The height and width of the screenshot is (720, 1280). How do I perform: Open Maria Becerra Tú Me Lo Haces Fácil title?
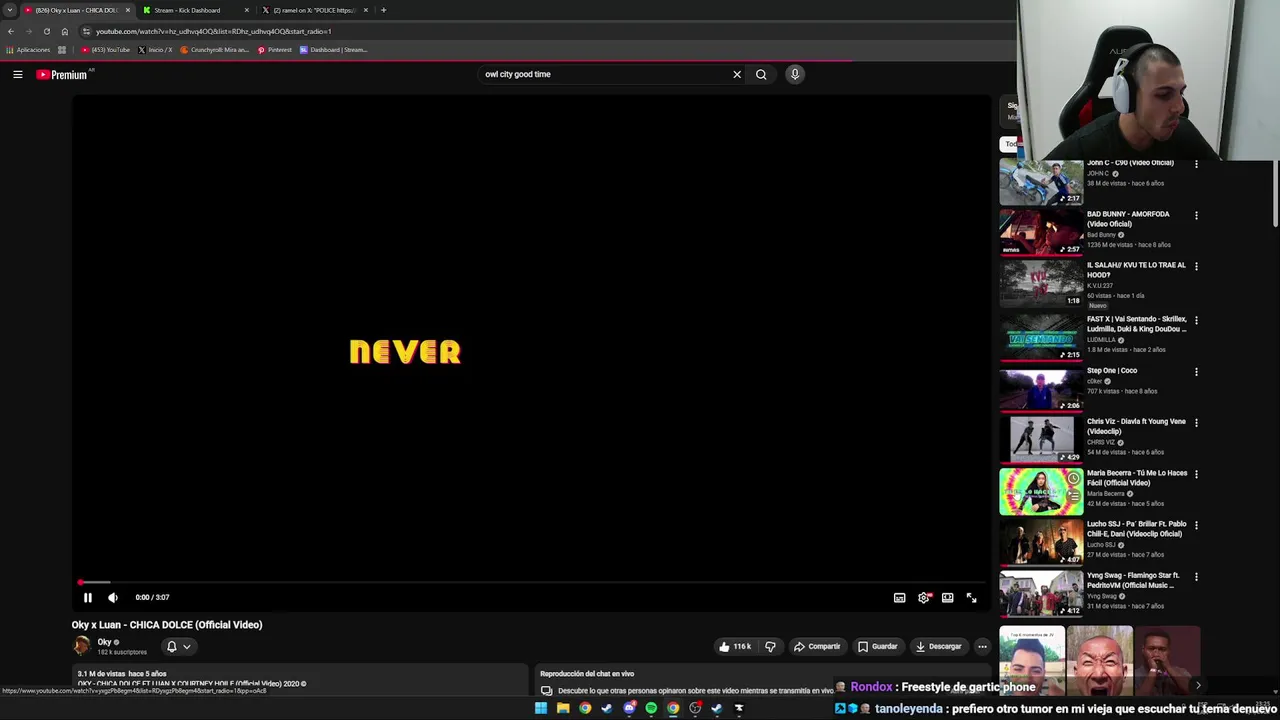(1137, 478)
